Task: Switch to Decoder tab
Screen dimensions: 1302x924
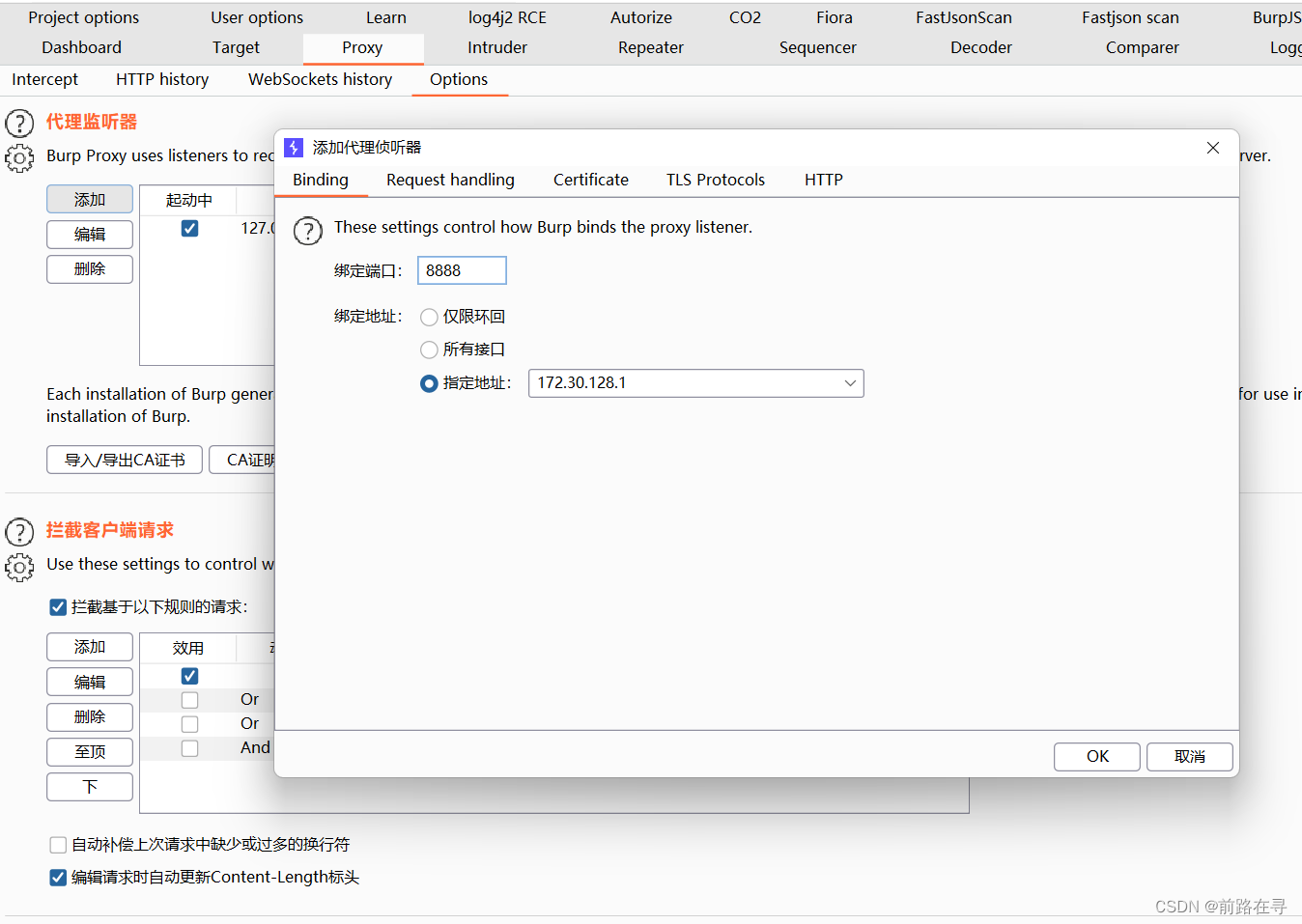Action: pos(980,47)
